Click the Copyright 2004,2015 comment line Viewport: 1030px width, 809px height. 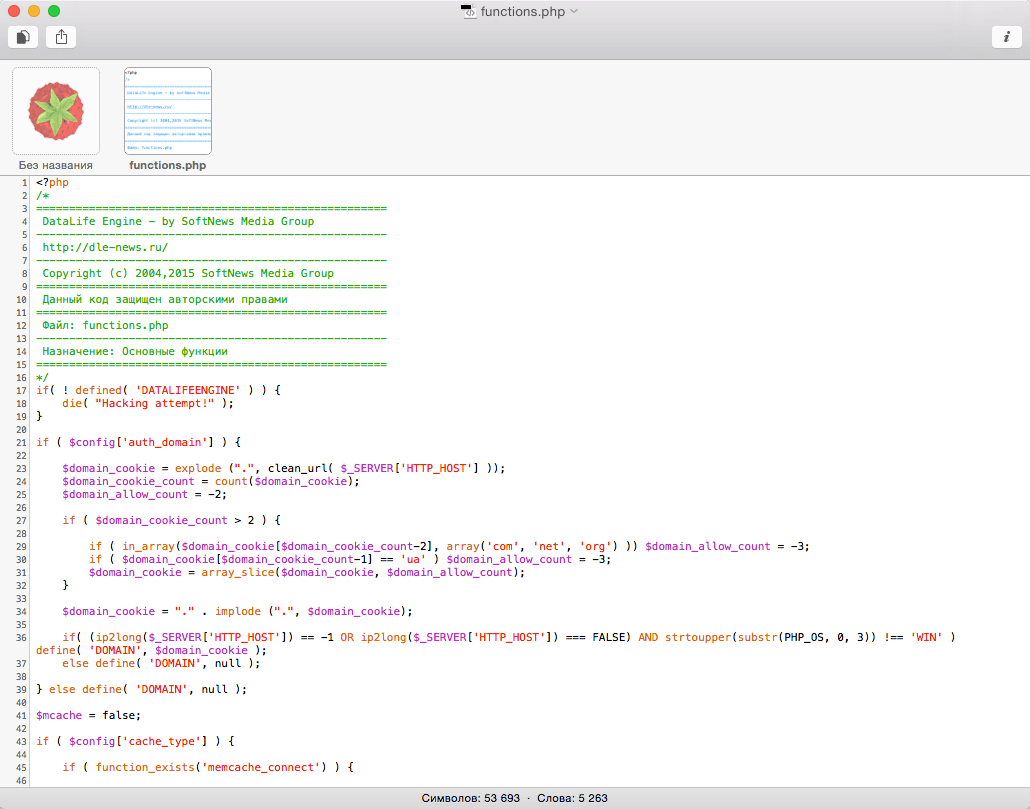click(188, 273)
